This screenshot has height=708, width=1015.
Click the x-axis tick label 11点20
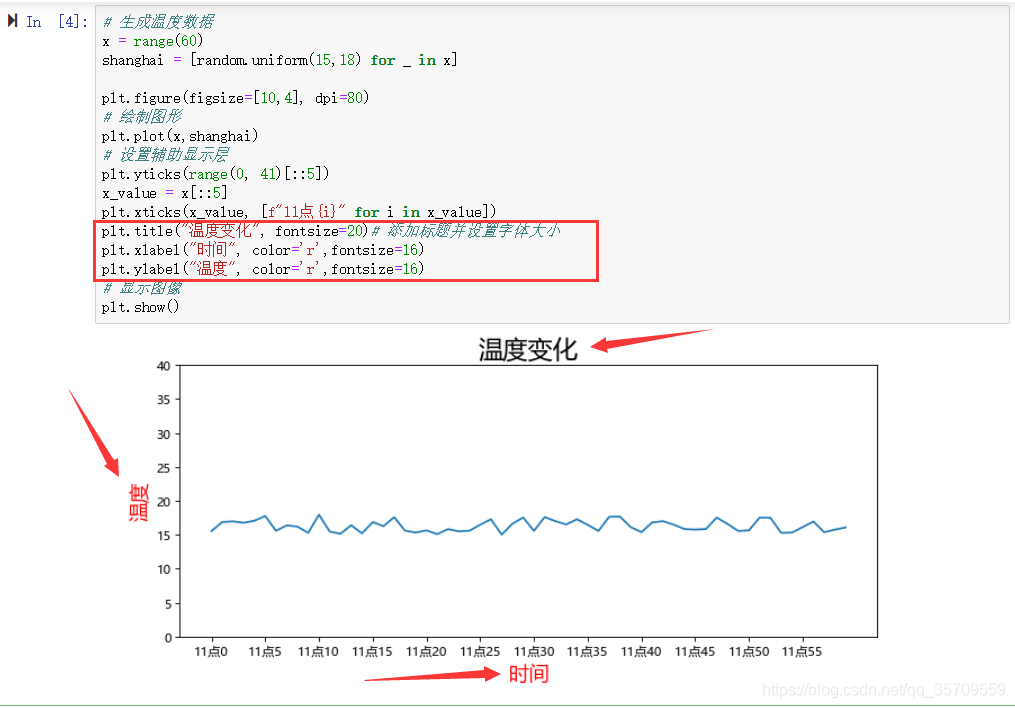click(426, 652)
